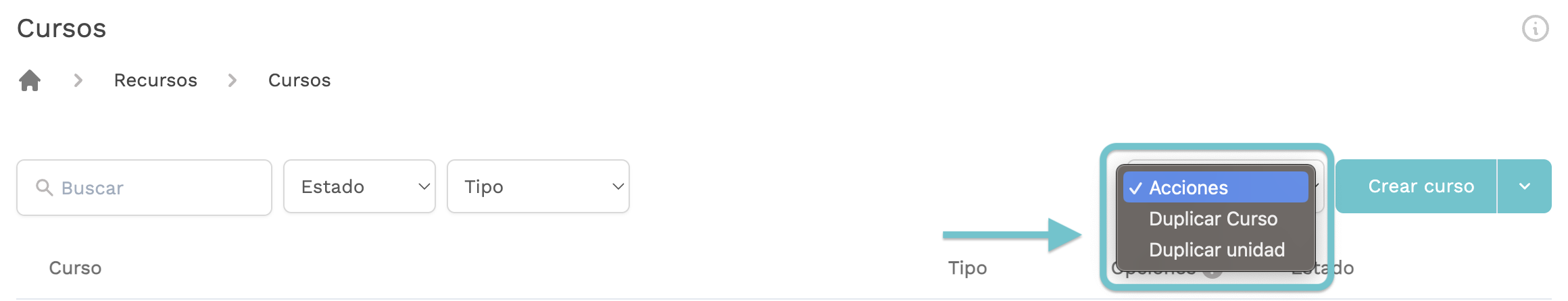Choose Duplicar unidad from the menu
Image resolution: width=1568 pixels, height=301 pixels.
tap(1215, 250)
